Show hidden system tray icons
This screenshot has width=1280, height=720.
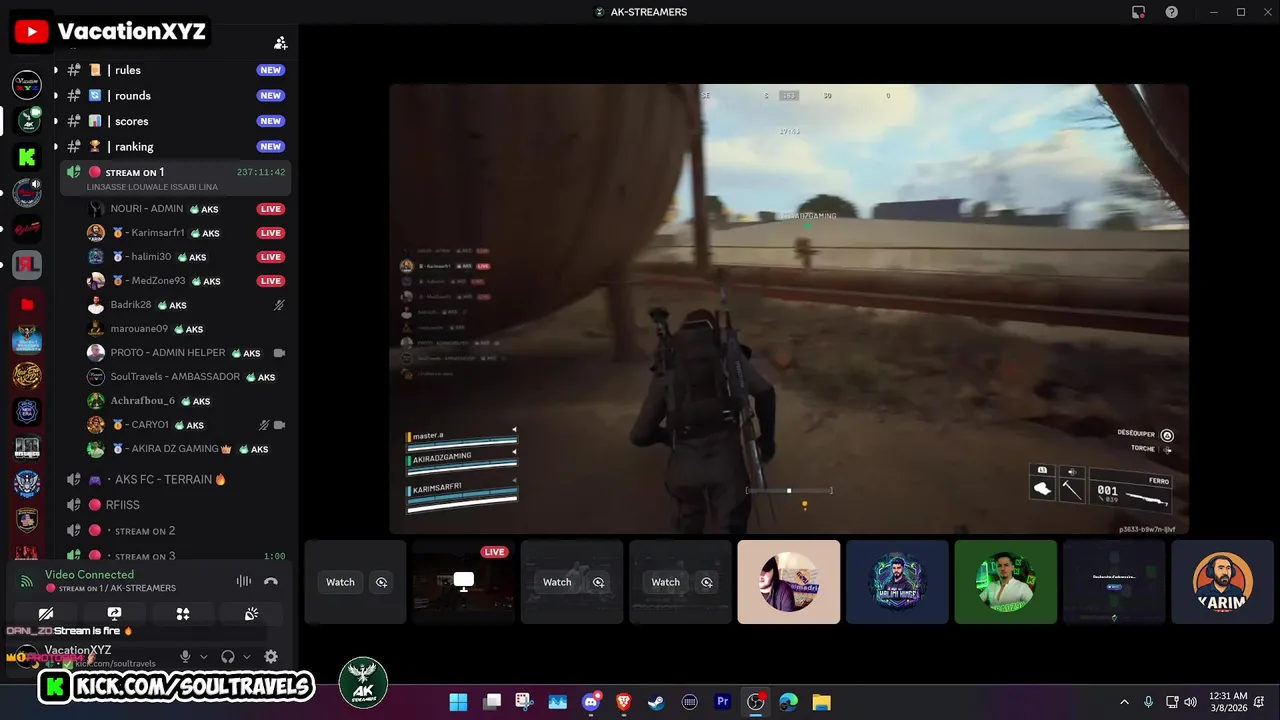click(1124, 702)
